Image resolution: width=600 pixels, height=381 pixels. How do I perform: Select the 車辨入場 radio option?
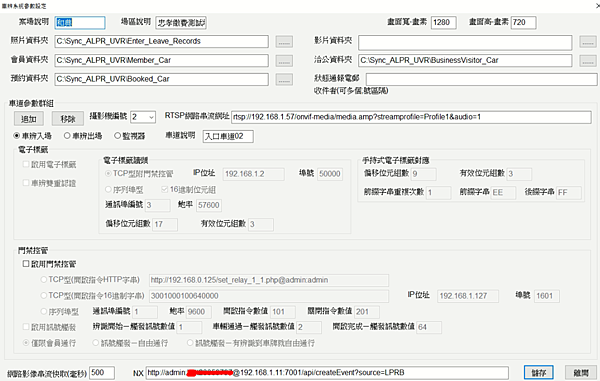tap(33, 136)
